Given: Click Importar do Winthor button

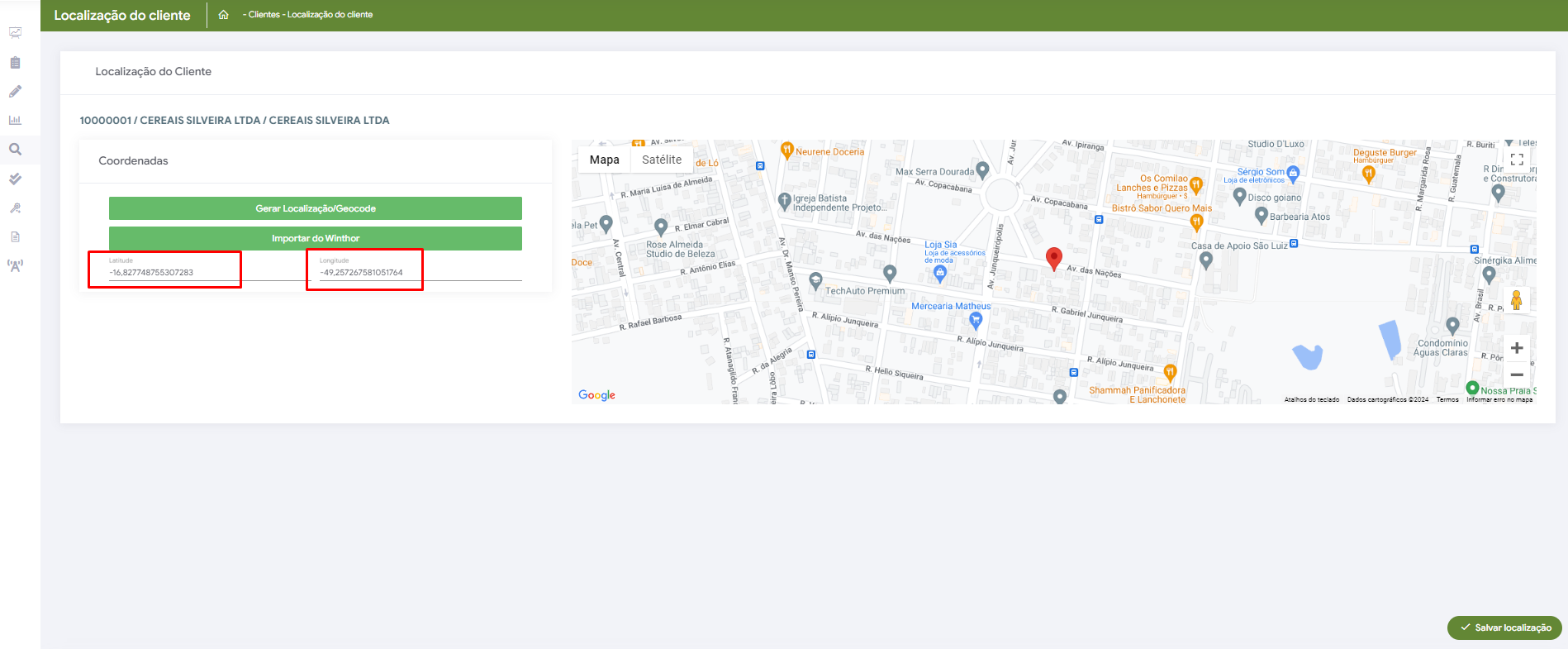Looking at the screenshot, I should [x=315, y=238].
